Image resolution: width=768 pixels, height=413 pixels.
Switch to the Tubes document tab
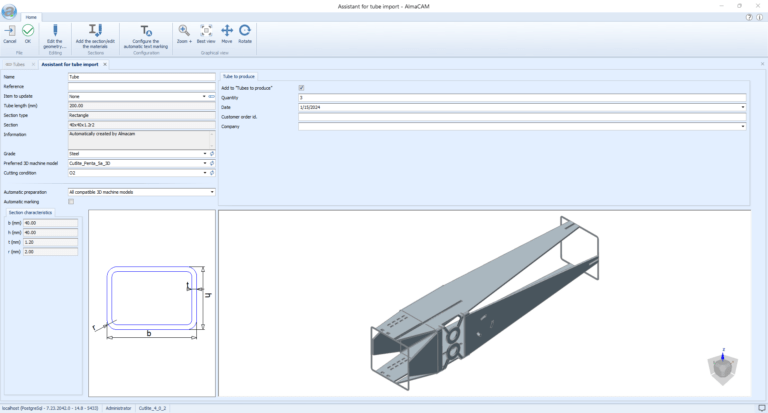click(18, 64)
